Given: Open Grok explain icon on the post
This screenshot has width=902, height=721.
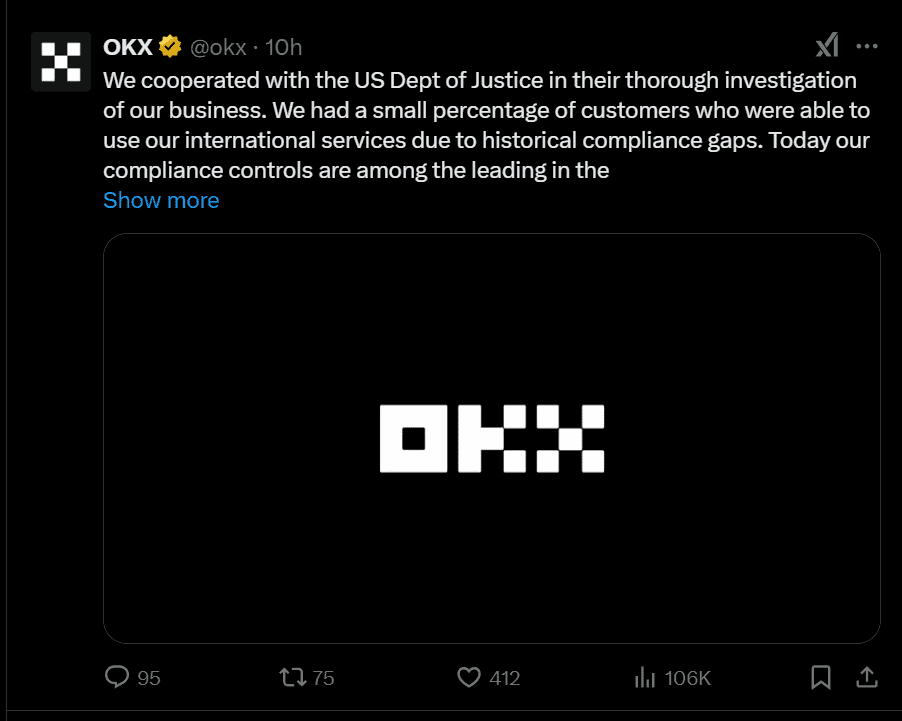Looking at the screenshot, I should coord(827,45).
